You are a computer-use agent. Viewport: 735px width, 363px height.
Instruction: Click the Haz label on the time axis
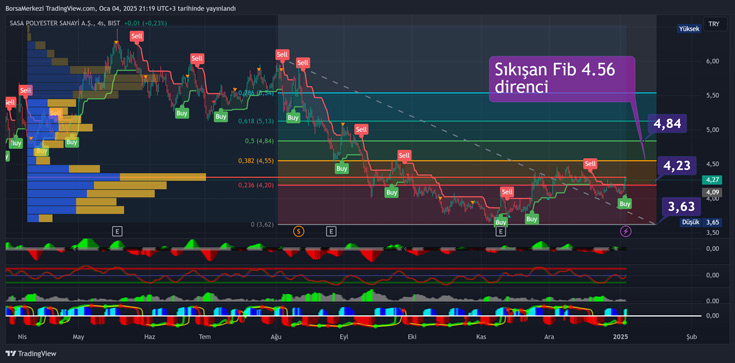pos(150,337)
